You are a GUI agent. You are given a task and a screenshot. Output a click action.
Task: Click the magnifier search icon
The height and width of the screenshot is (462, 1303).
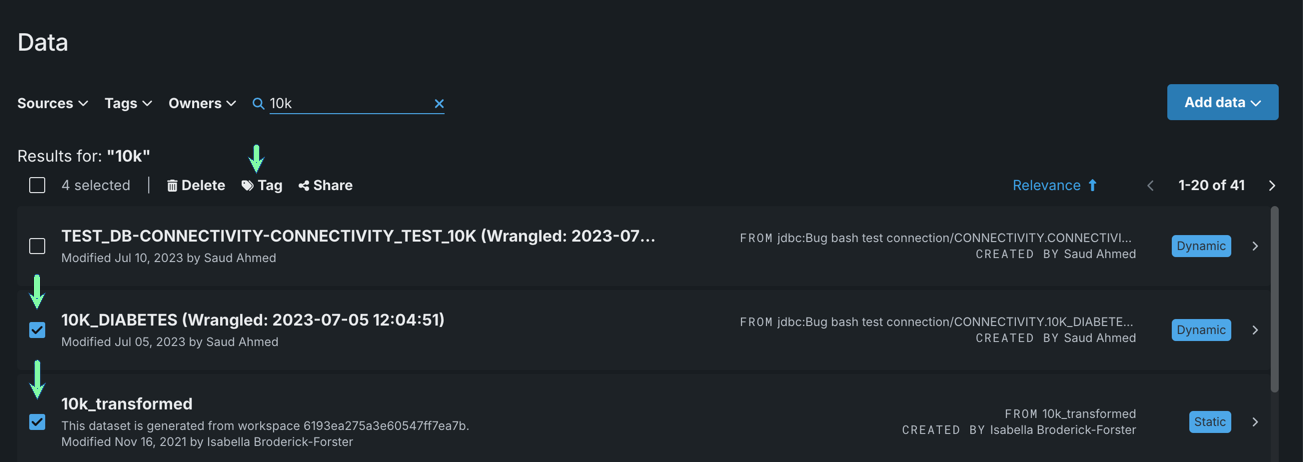[x=258, y=103]
